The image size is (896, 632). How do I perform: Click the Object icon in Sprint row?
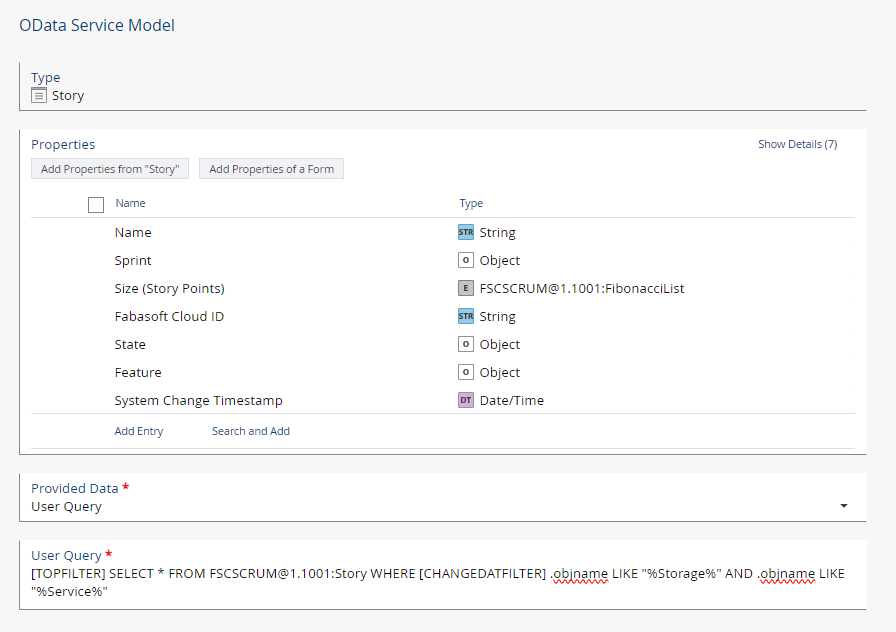466,260
